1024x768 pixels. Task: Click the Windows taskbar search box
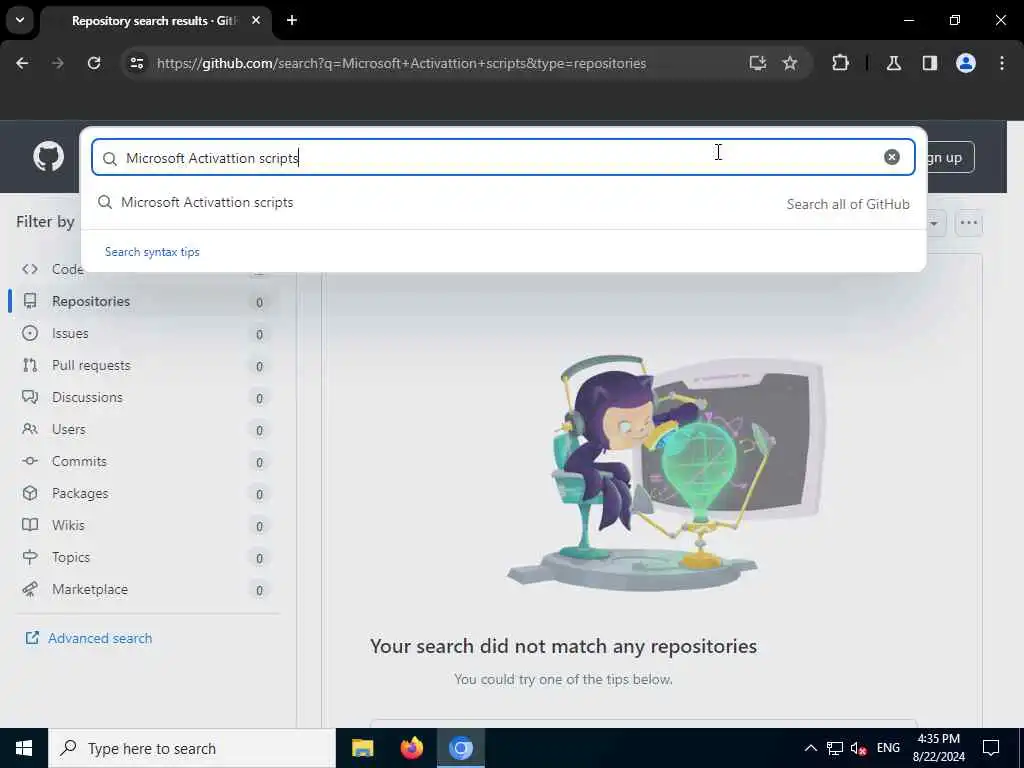point(192,748)
